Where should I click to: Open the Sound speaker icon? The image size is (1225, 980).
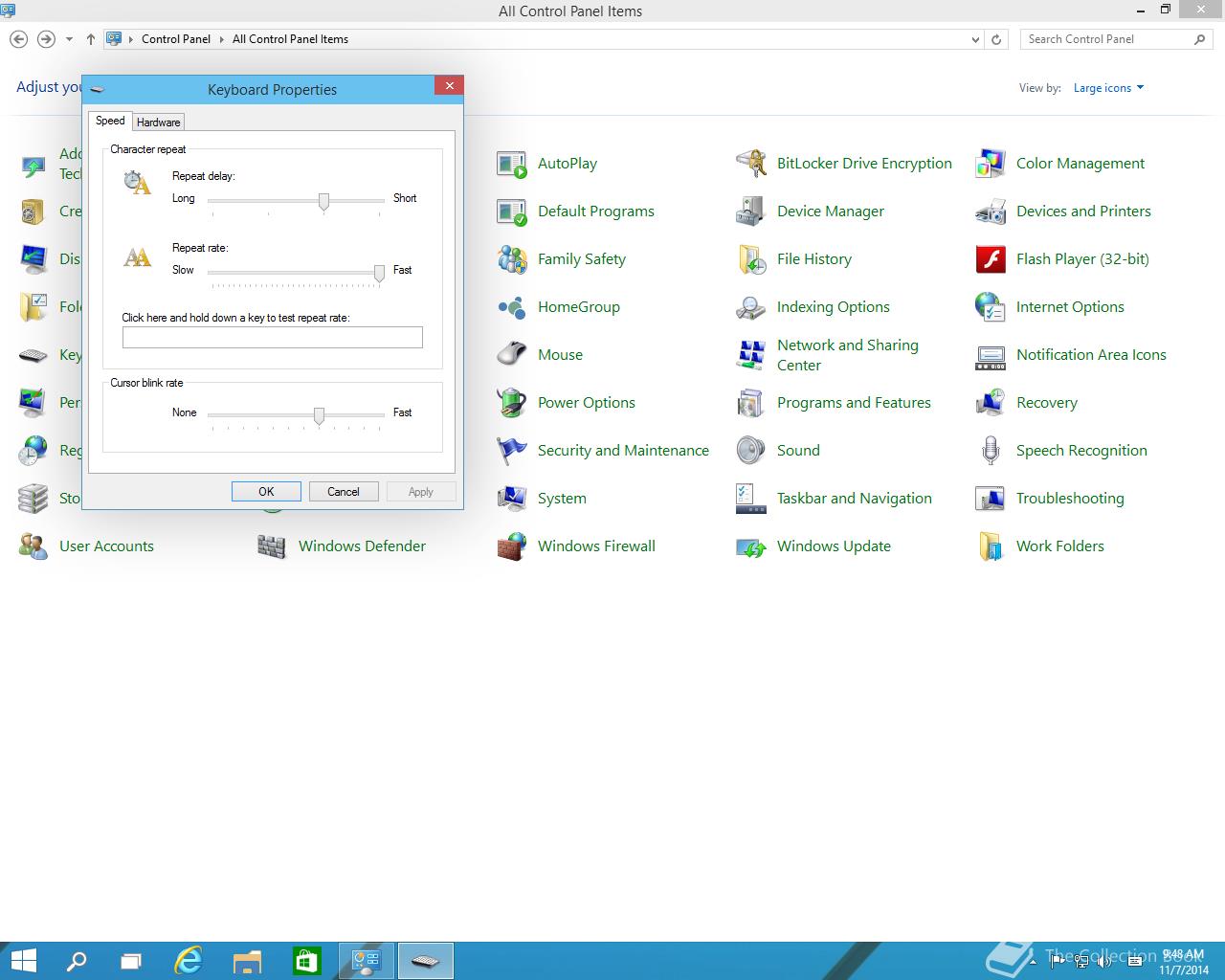(751, 451)
